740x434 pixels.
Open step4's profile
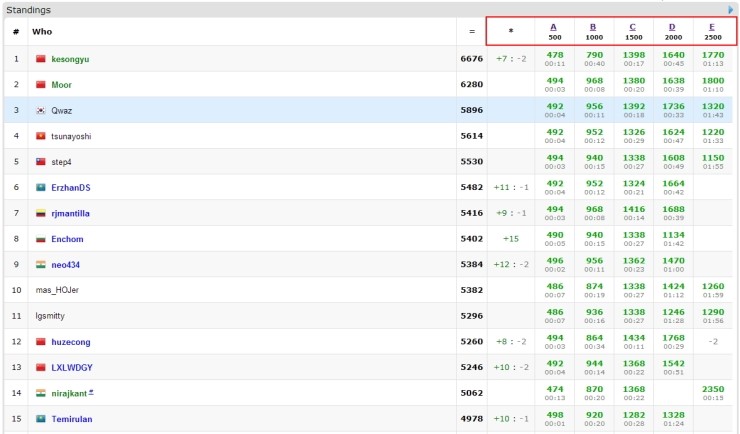(61, 162)
